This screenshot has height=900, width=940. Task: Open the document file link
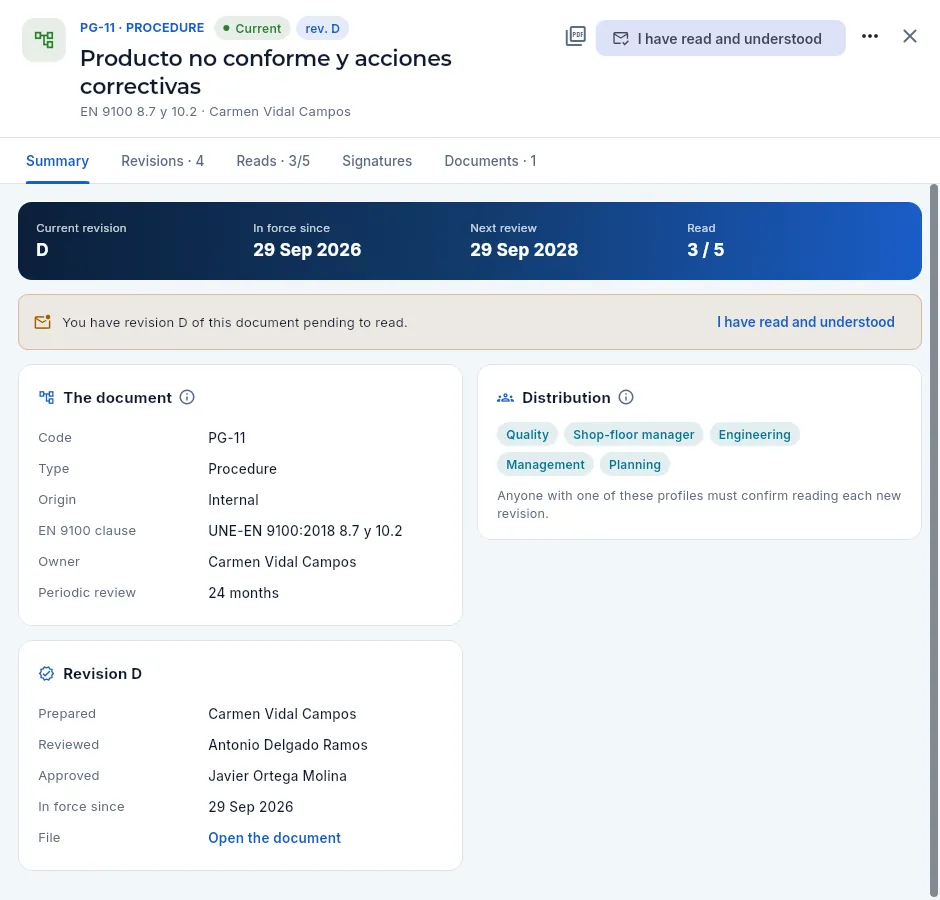pyautogui.click(x=275, y=838)
